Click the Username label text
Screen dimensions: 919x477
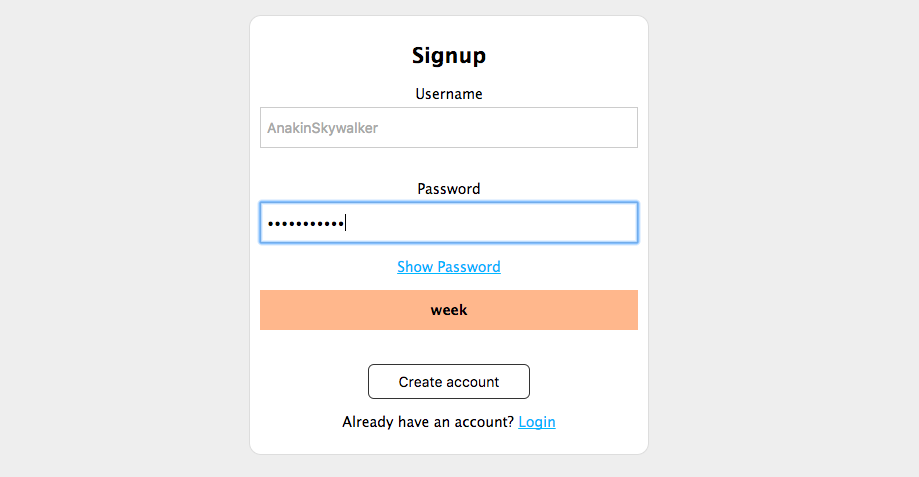tap(449, 94)
